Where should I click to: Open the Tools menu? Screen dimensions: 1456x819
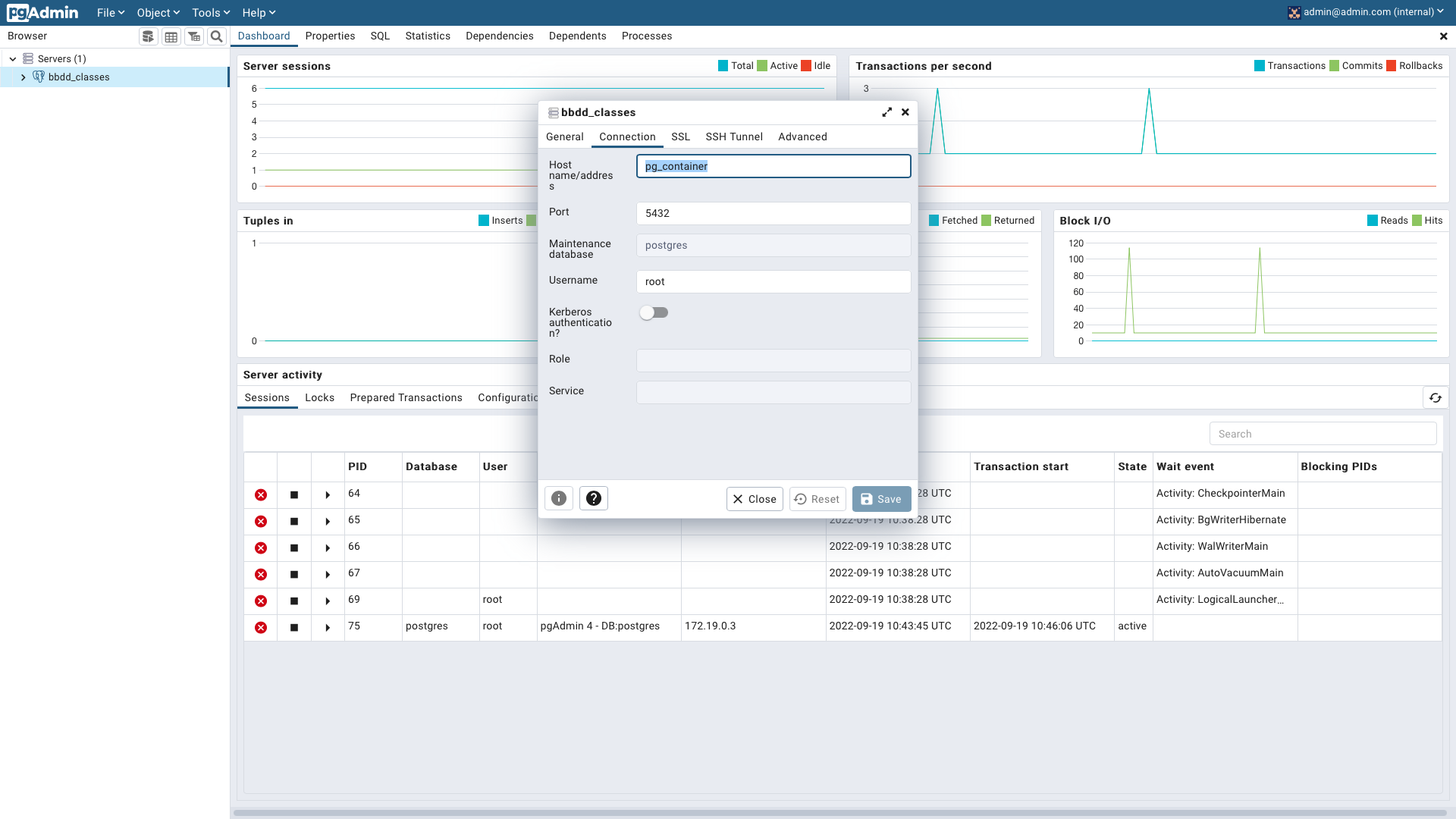(210, 13)
